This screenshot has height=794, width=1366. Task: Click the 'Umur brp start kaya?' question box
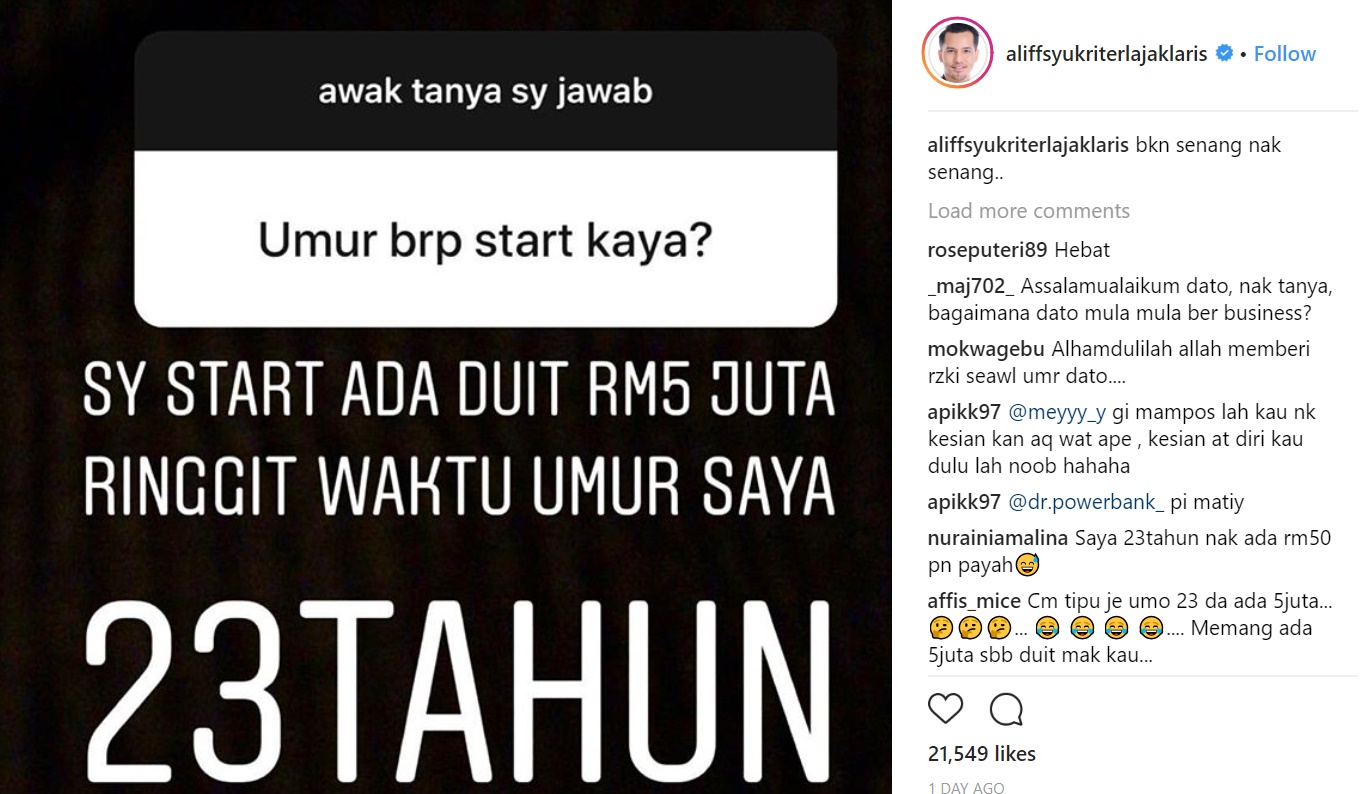pos(486,240)
